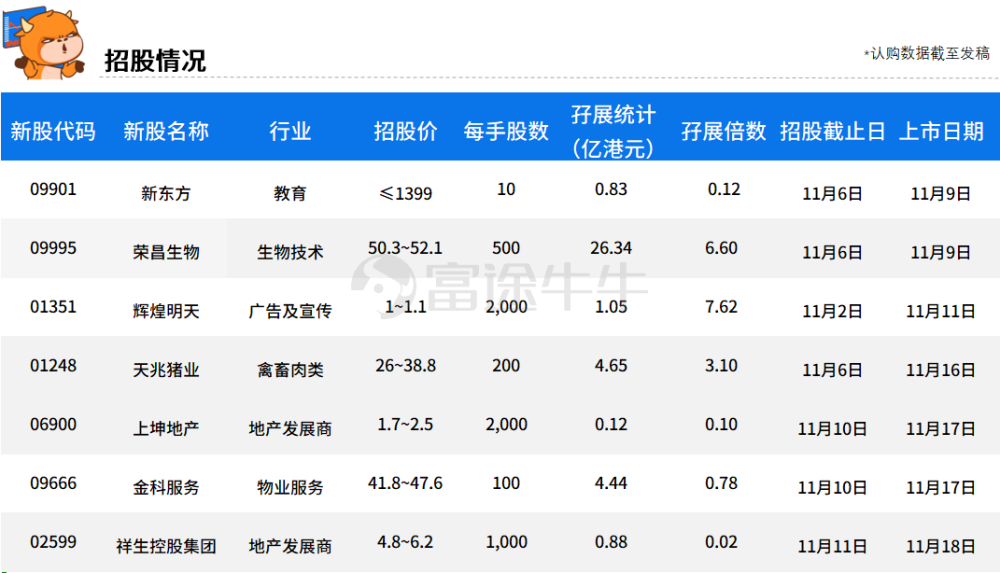Click margin amount 4.44
The height and width of the screenshot is (573, 1000).
click(611, 483)
